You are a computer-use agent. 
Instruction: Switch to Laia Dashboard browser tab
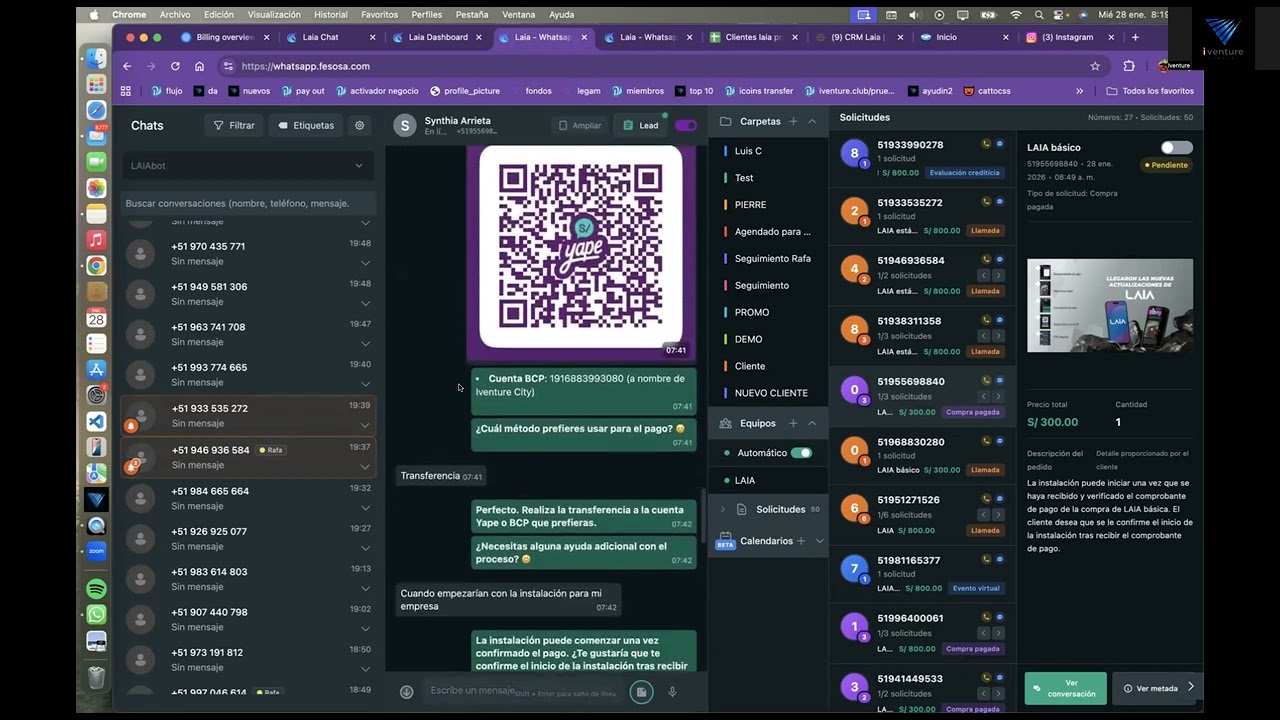[438, 37]
